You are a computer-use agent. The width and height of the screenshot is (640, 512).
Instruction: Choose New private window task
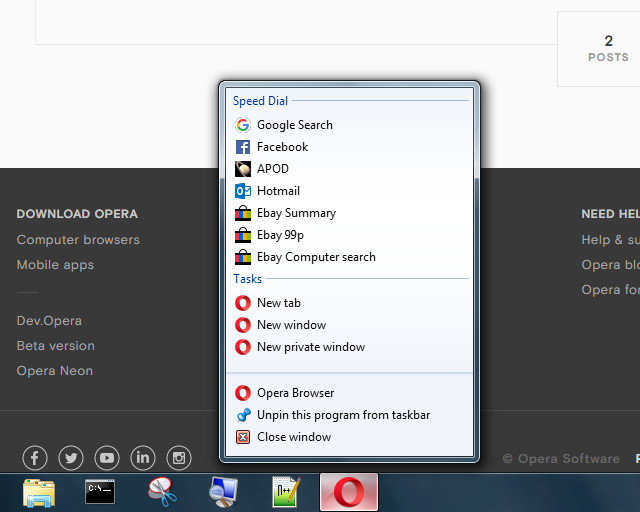pos(349,347)
